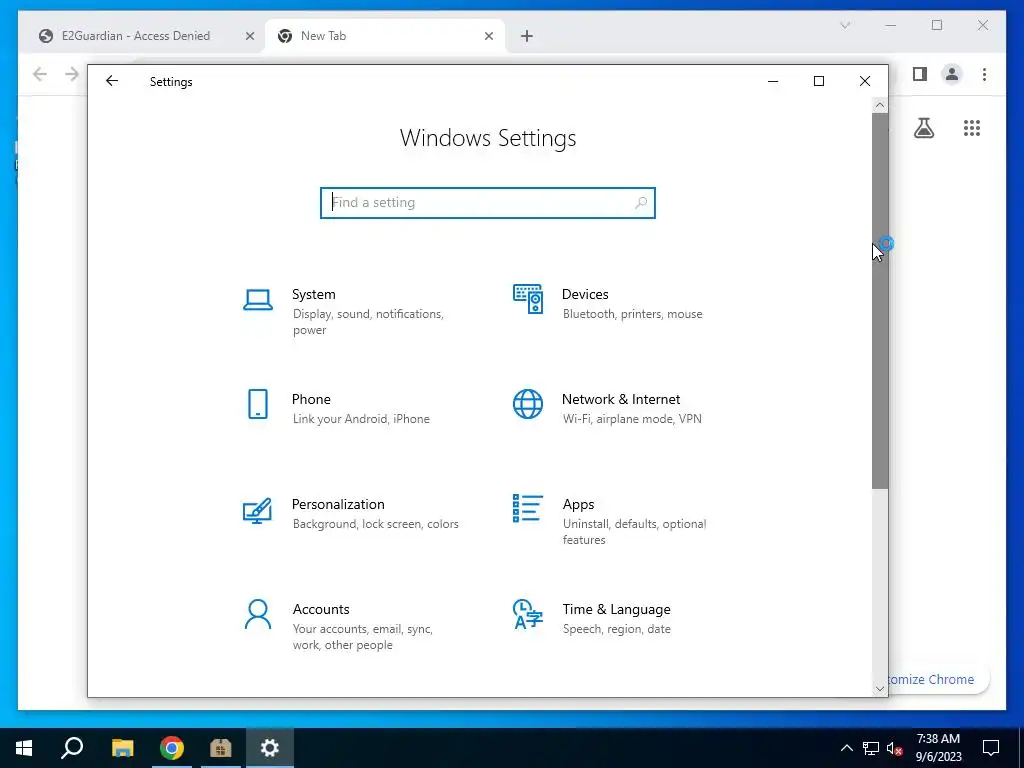Open File Explorer from taskbar
Screen dimensions: 1024x768
coord(122,748)
